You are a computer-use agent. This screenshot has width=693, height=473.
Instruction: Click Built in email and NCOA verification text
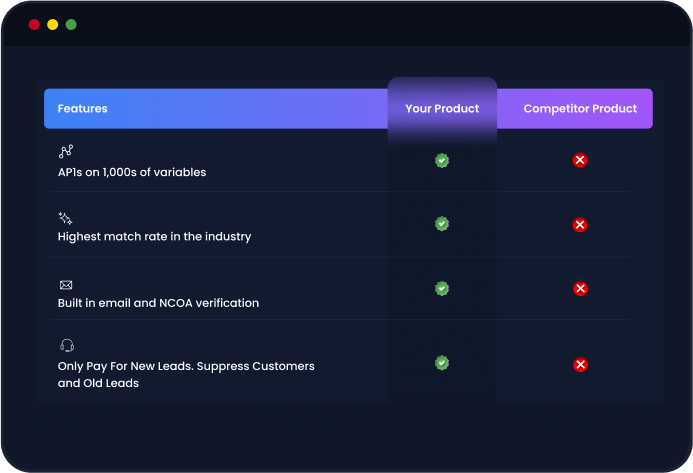(158, 303)
